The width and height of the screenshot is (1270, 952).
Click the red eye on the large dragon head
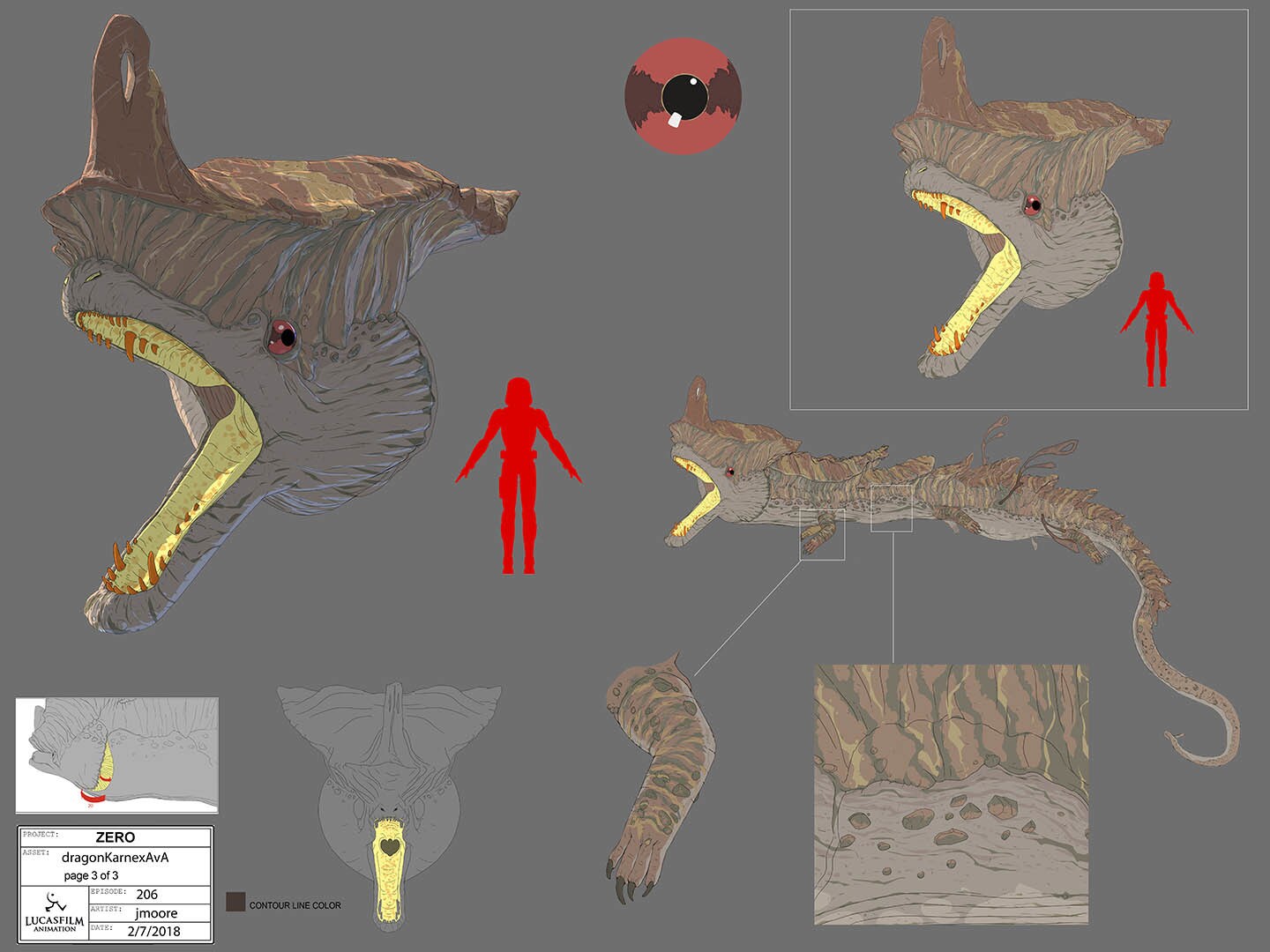point(282,338)
